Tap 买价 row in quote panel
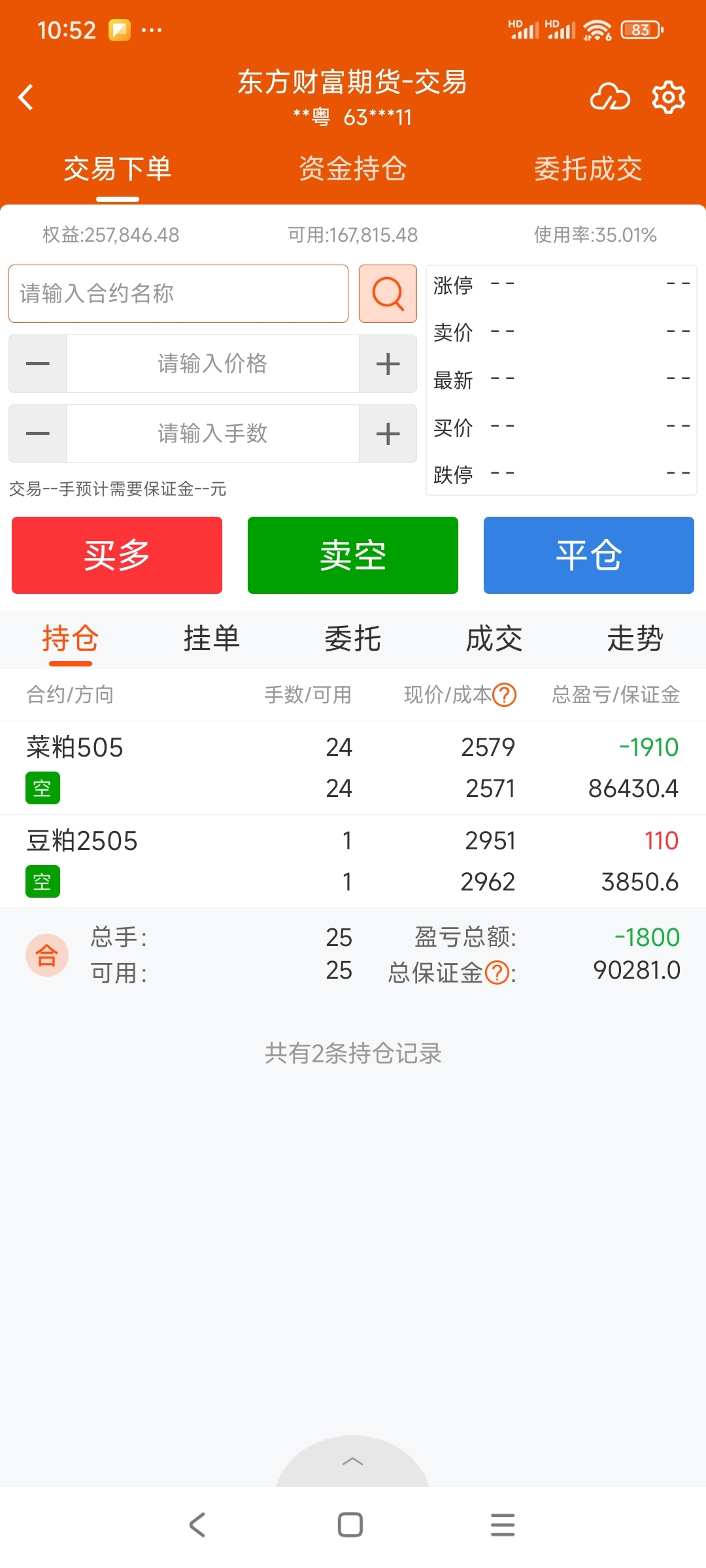Screen dimensions: 706x1568 (x=562, y=427)
